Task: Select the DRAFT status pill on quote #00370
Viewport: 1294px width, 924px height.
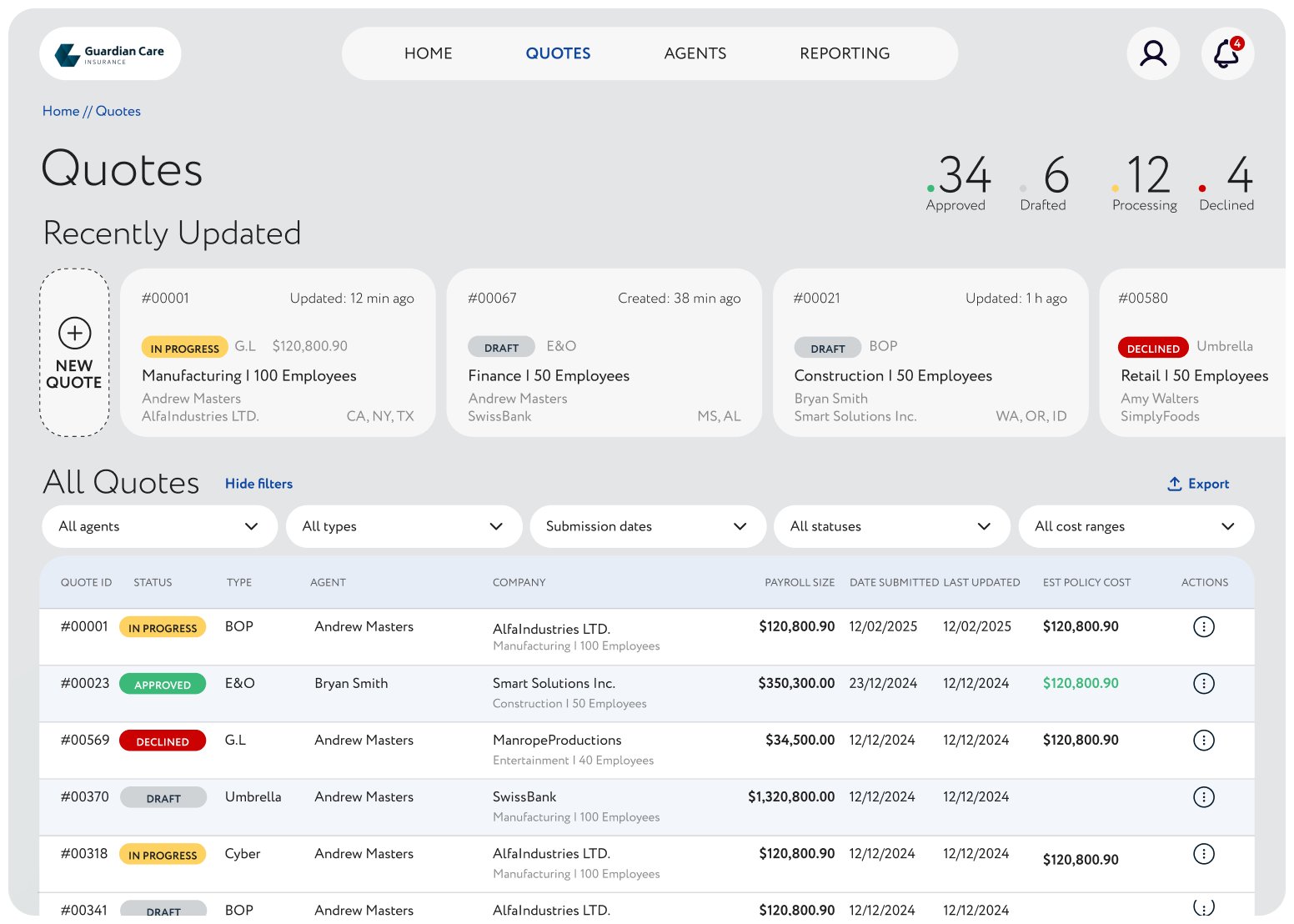Action: click(163, 797)
